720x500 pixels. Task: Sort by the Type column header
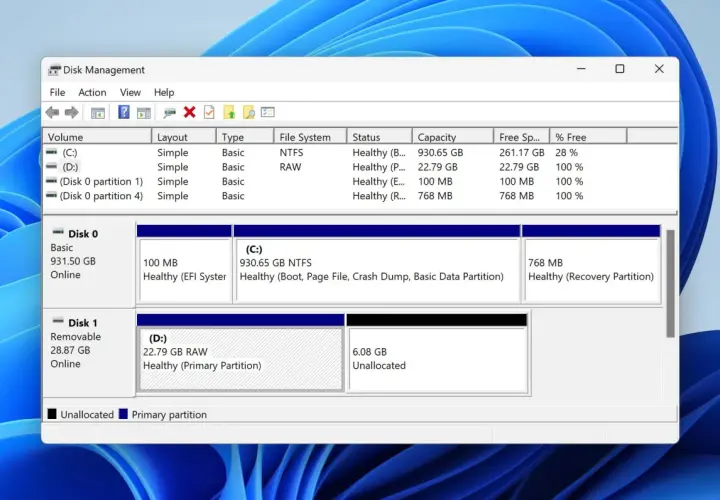coord(245,137)
